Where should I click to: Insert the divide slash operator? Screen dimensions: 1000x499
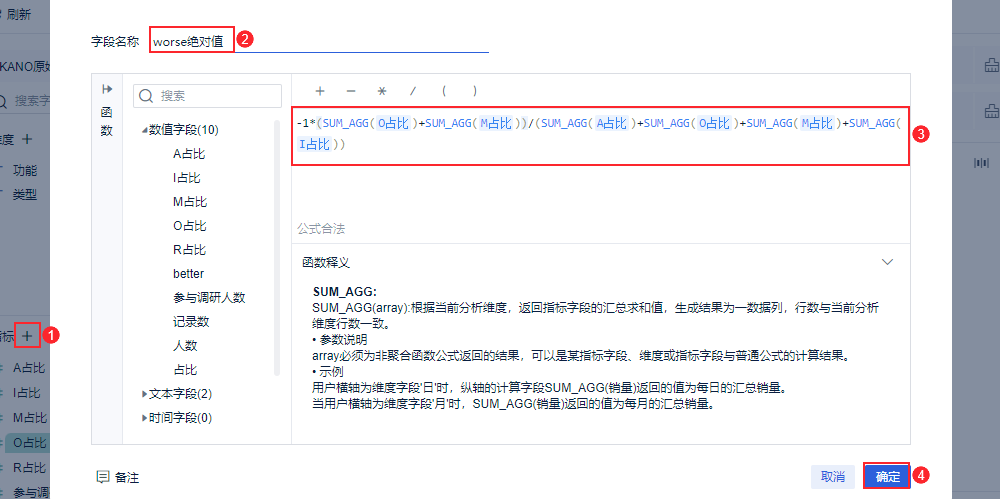tap(413, 91)
